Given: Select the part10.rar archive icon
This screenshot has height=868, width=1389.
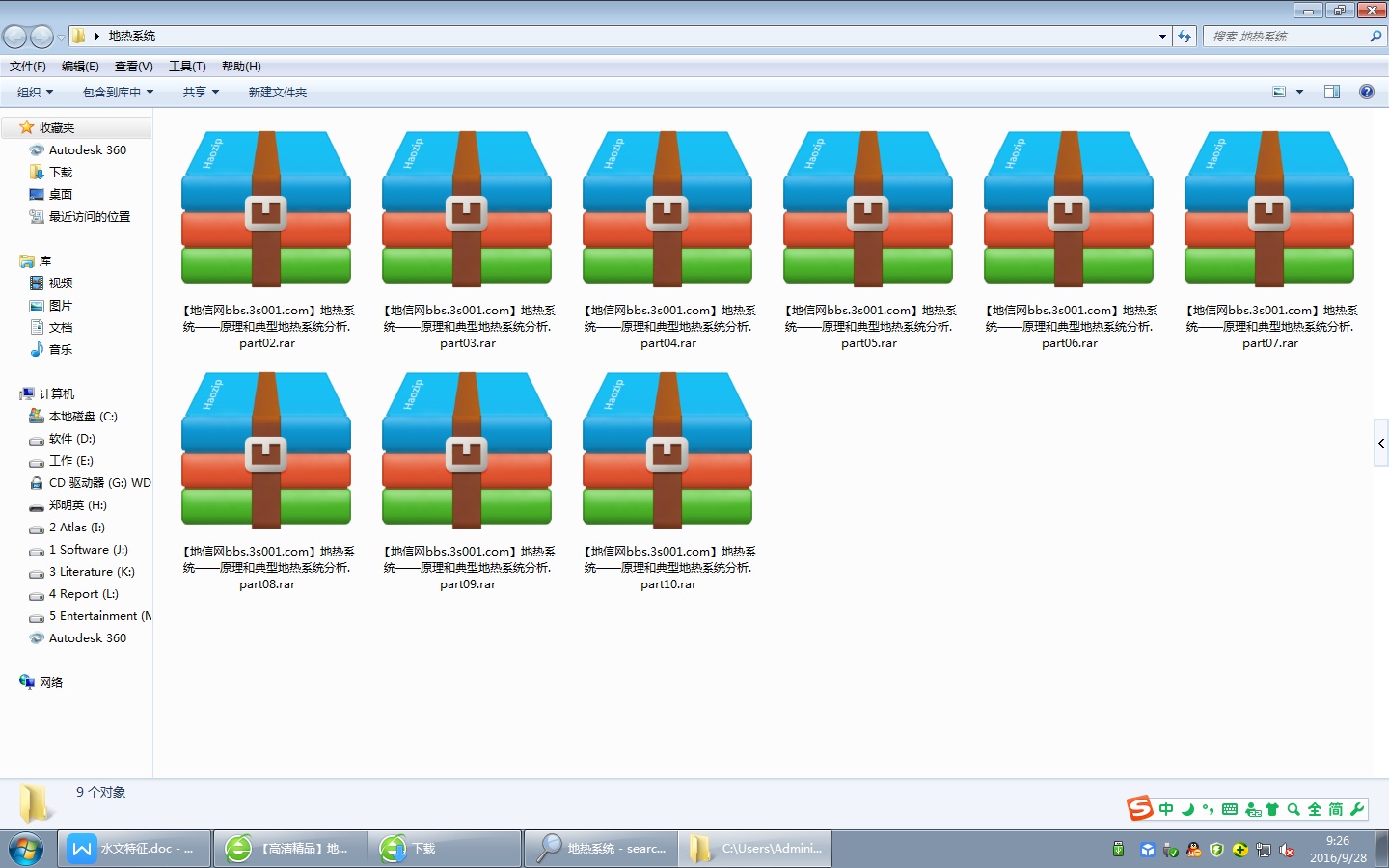Looking at the screenshot, I should click(667, 449).
